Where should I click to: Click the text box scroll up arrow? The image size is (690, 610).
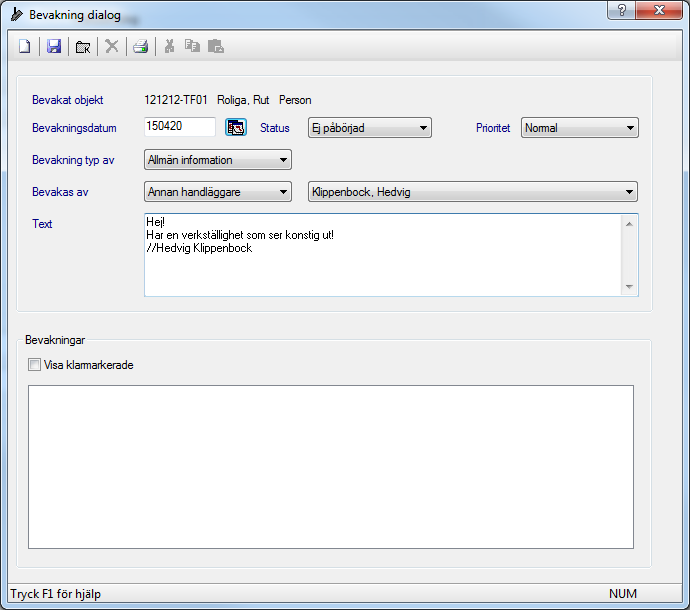(x=629, y=224)
